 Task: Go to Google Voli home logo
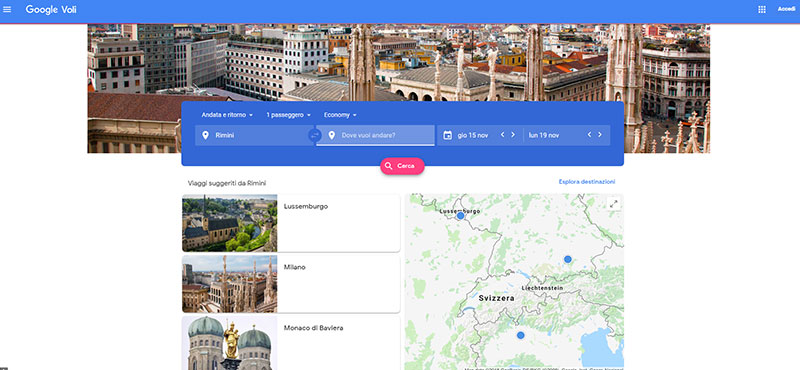(x=51, y=9)
